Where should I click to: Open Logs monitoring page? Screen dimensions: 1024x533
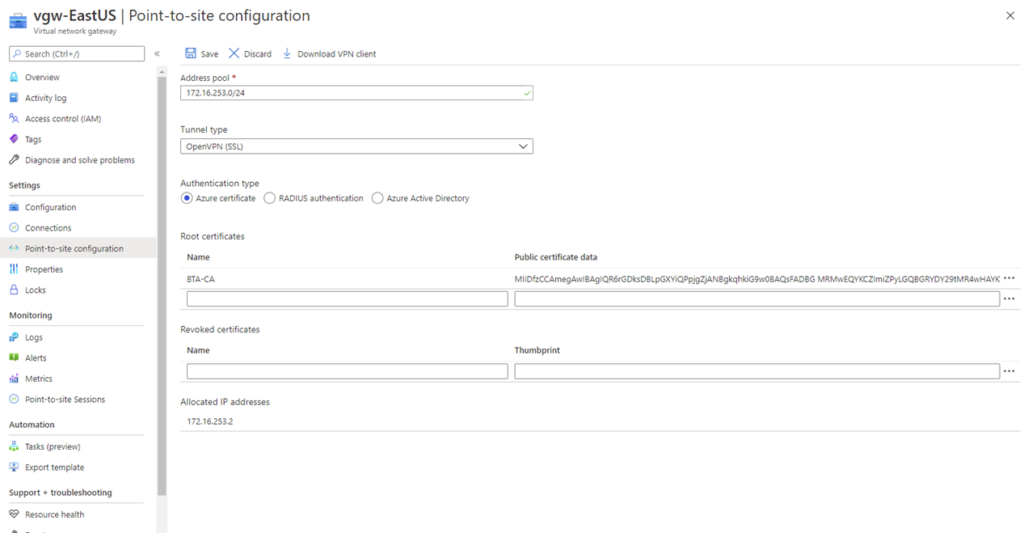coord(33,337)
